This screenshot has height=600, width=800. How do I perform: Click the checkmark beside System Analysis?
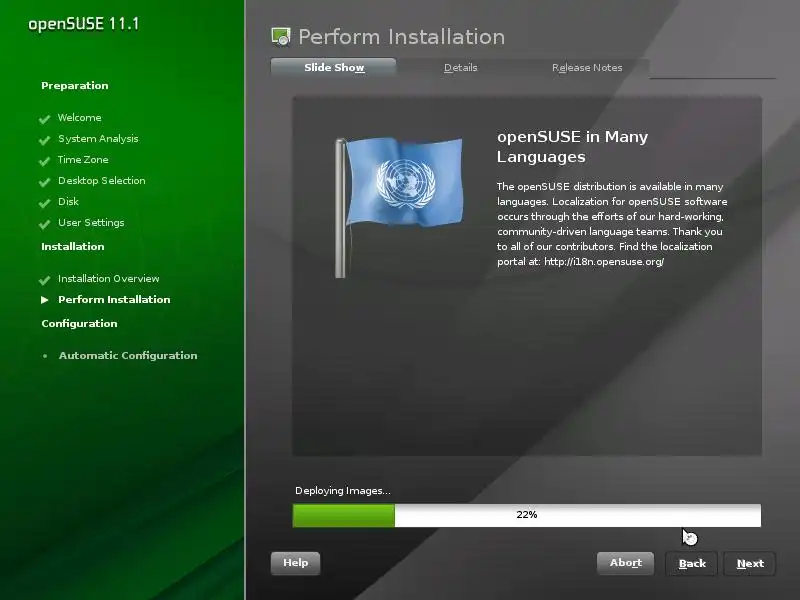point(44,140)
